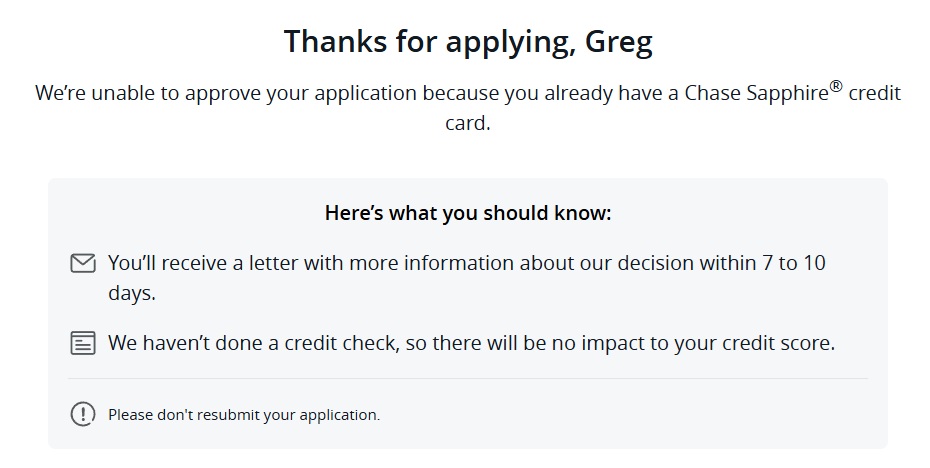This screenshot has width=930, height=468.
Task: Click the "Here's what you should know:" heading
Action: click(468, 213)
